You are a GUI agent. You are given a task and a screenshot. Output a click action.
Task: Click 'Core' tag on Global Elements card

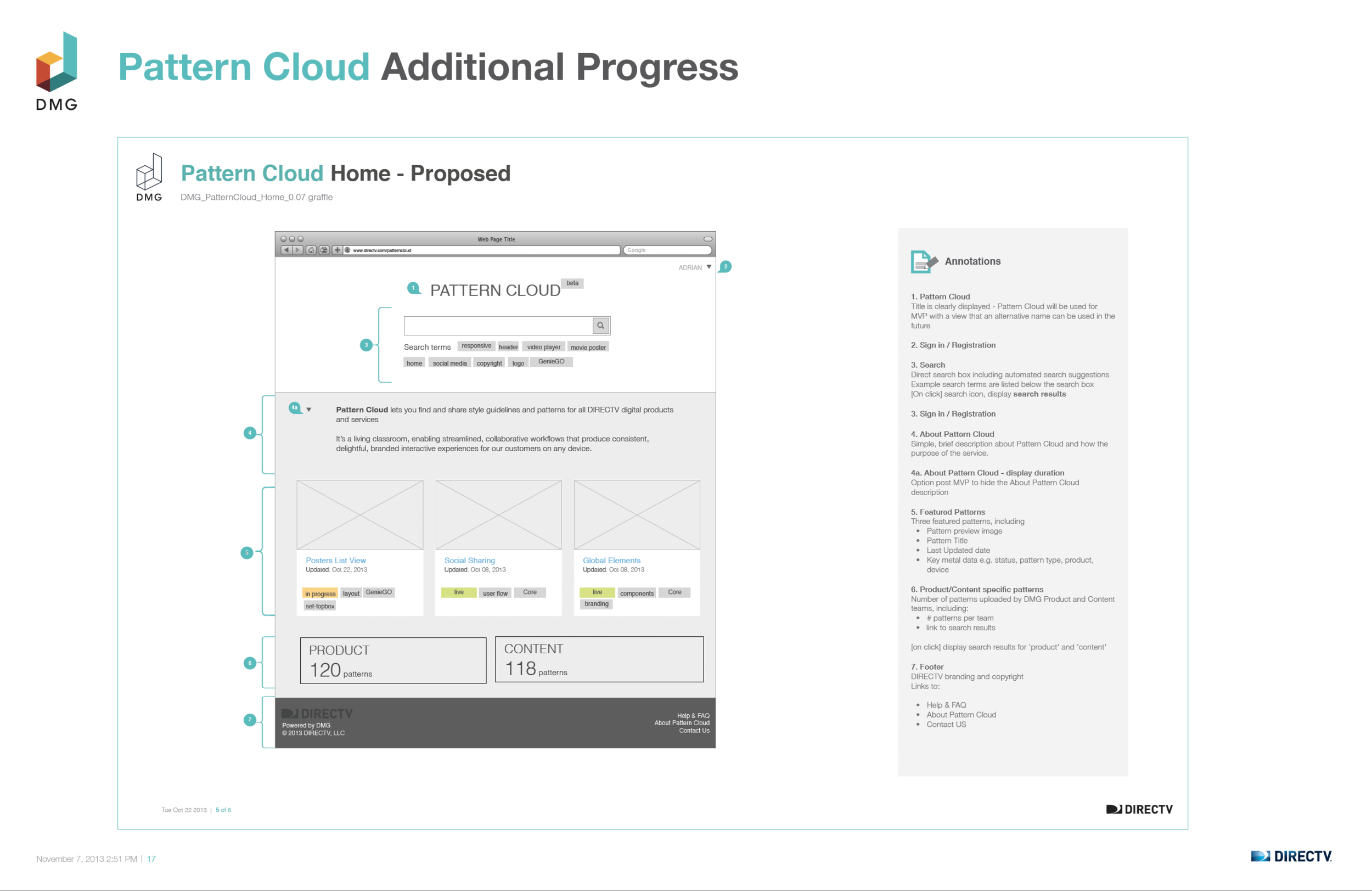pos(674,592)
